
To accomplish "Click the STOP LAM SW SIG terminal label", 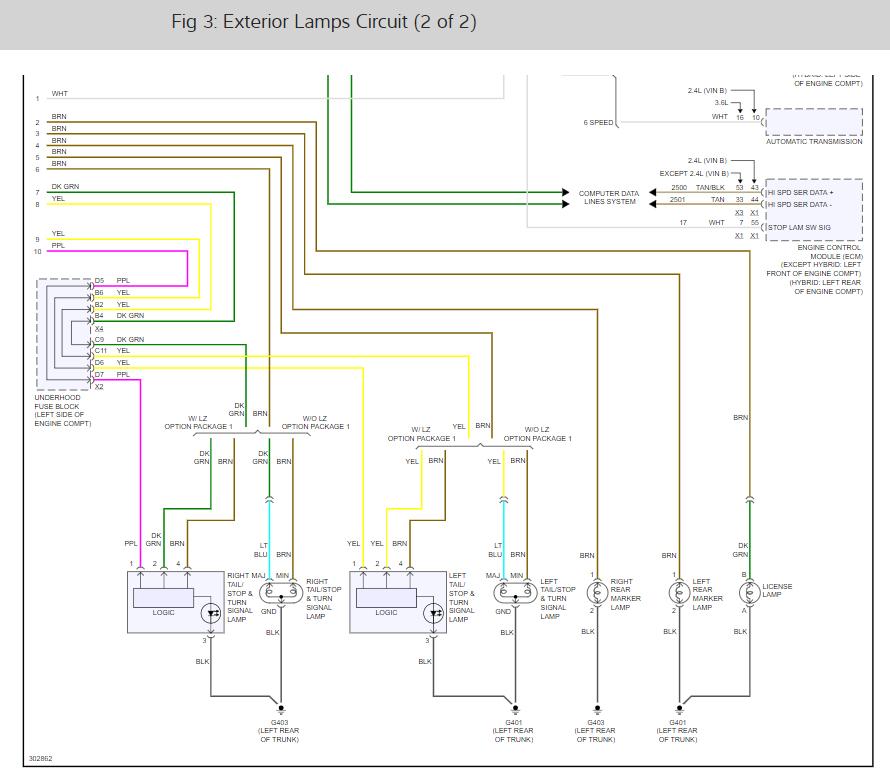I will [799, 228].
